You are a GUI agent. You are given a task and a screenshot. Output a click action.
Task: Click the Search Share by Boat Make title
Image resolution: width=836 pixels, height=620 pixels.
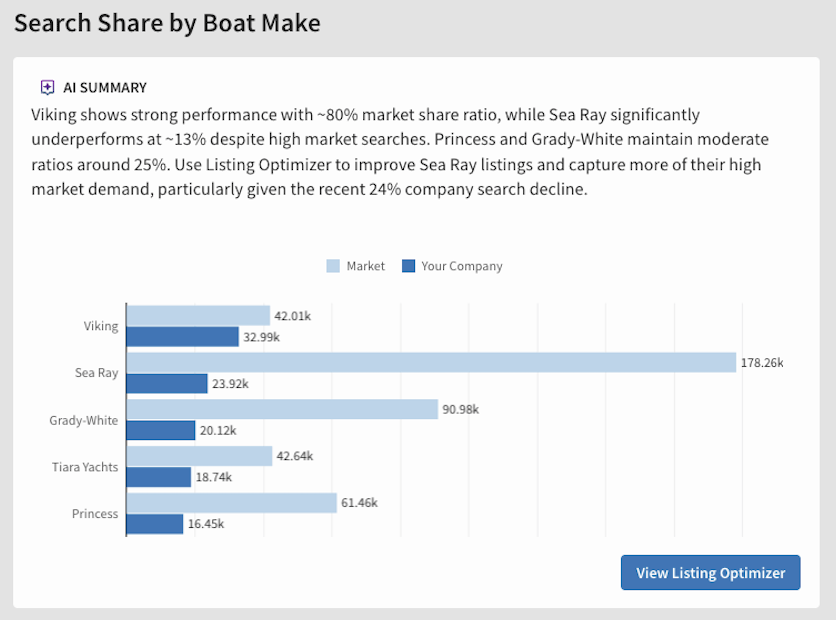167,22
